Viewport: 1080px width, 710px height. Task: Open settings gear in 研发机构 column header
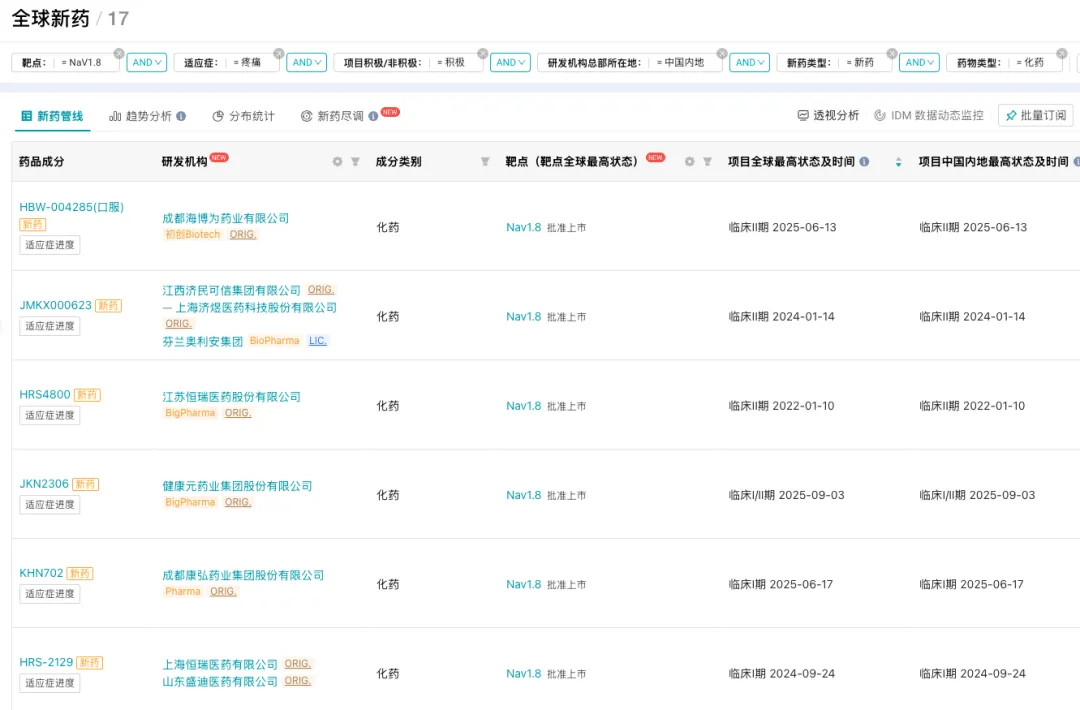coord(337,162)
